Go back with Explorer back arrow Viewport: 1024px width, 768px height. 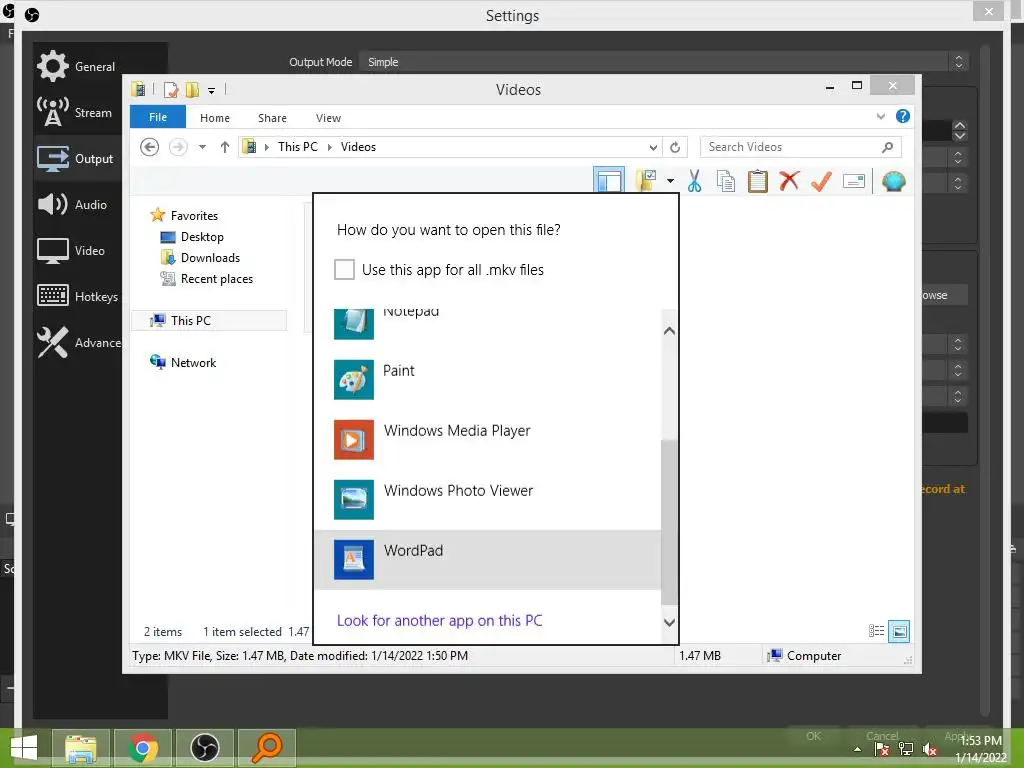pos(150,147)
